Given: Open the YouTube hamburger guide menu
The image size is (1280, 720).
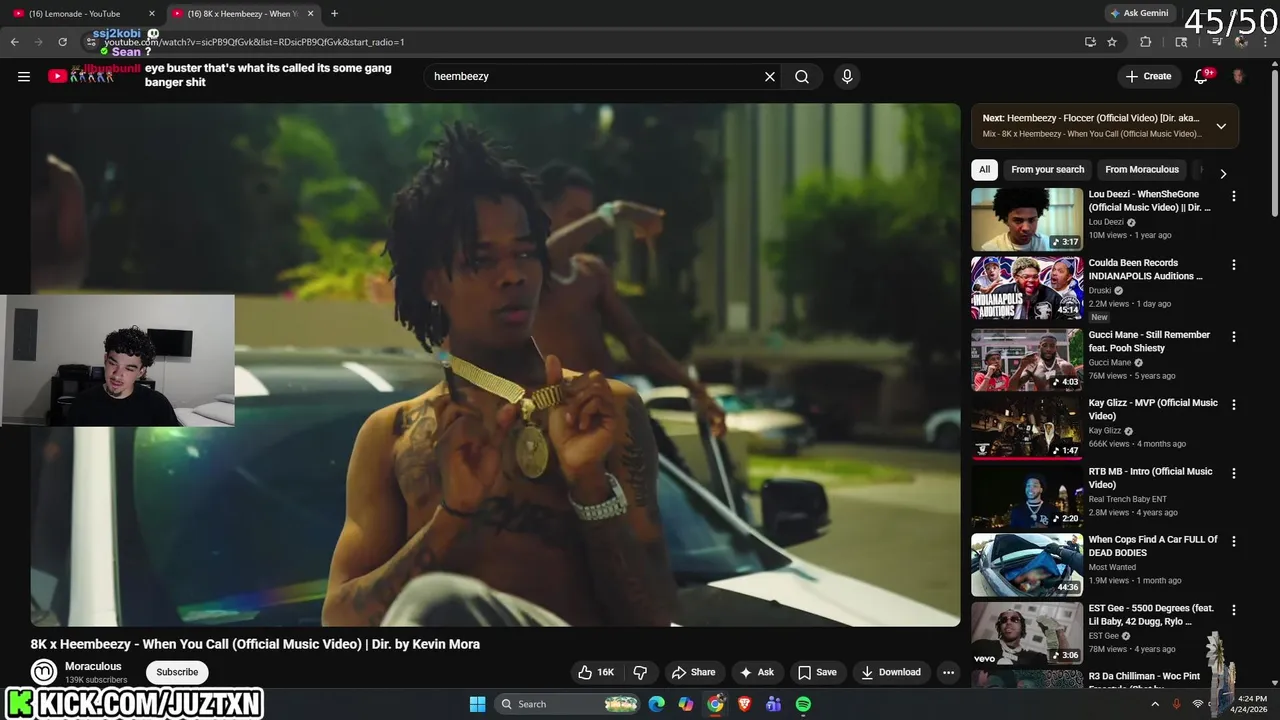Looking at the screenshot, I should point(24,76).
